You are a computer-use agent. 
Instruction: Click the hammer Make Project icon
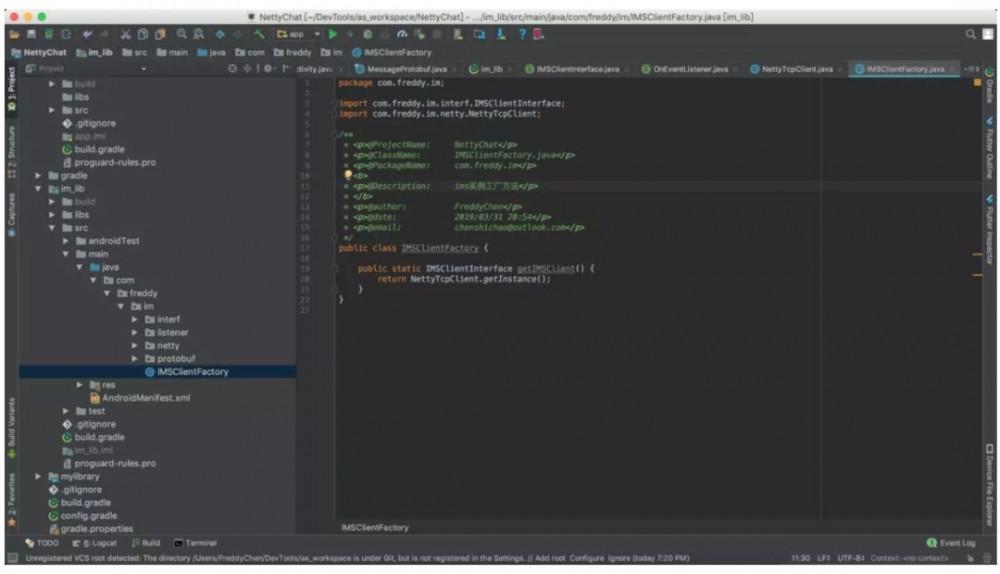coord(260,34)
